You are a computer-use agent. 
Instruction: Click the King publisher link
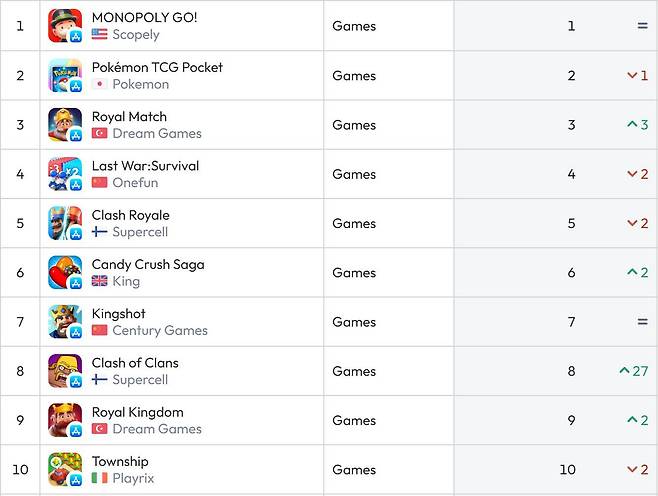click(x=126, y=282)
